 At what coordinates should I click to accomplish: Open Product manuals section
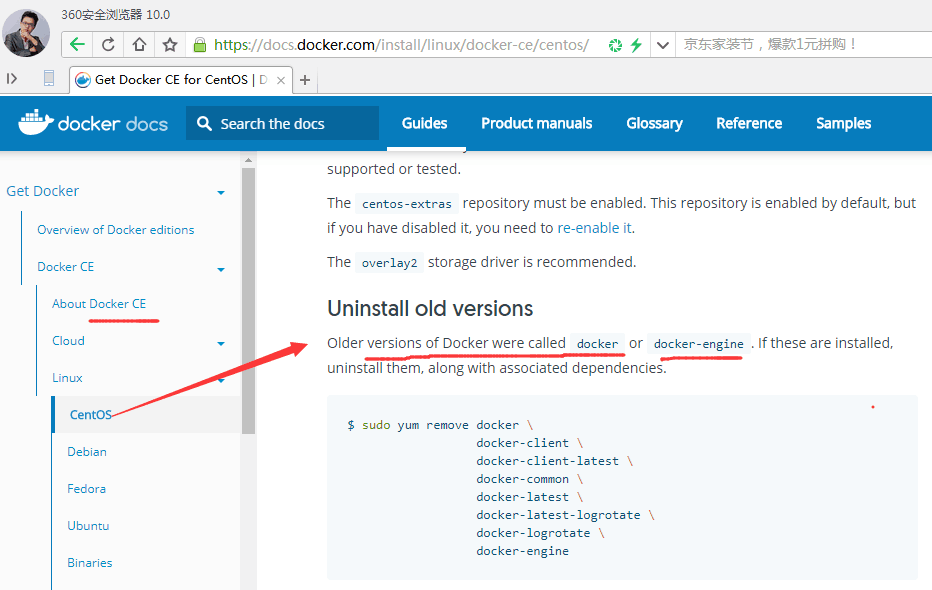coord(537,123)
